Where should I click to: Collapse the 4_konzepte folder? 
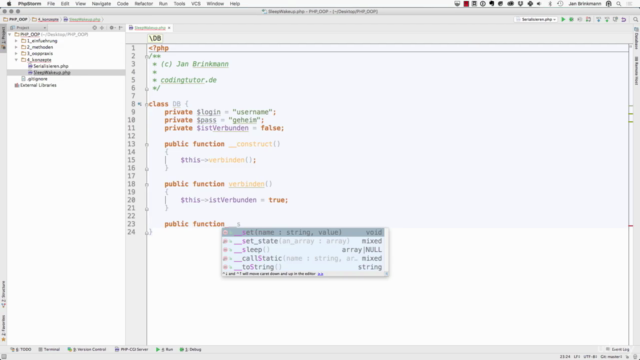coord(16,60)
